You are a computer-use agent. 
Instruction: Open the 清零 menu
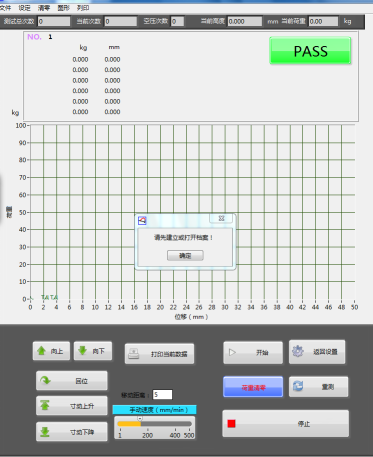(44, 8)
